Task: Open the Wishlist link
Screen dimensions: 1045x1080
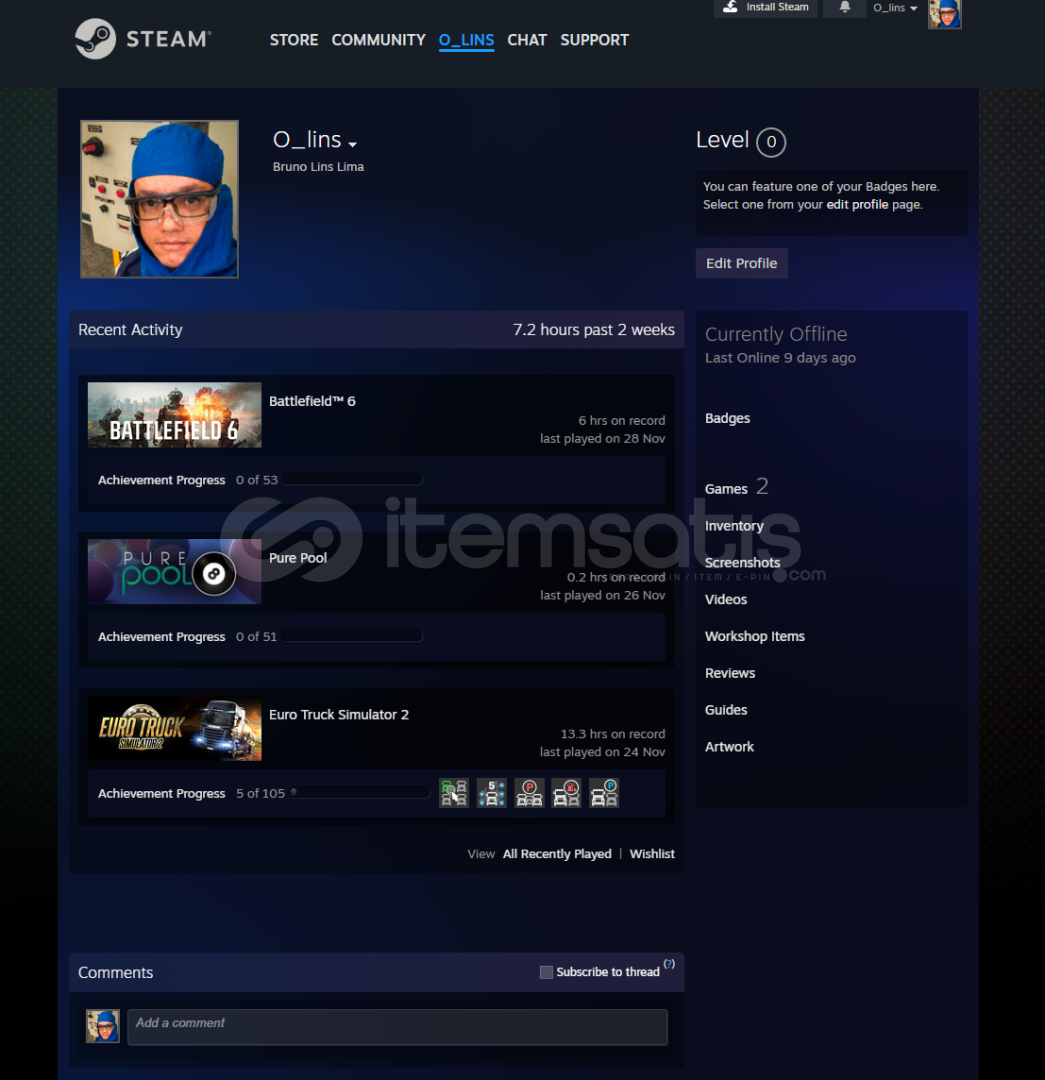Action: pos(652,853)
